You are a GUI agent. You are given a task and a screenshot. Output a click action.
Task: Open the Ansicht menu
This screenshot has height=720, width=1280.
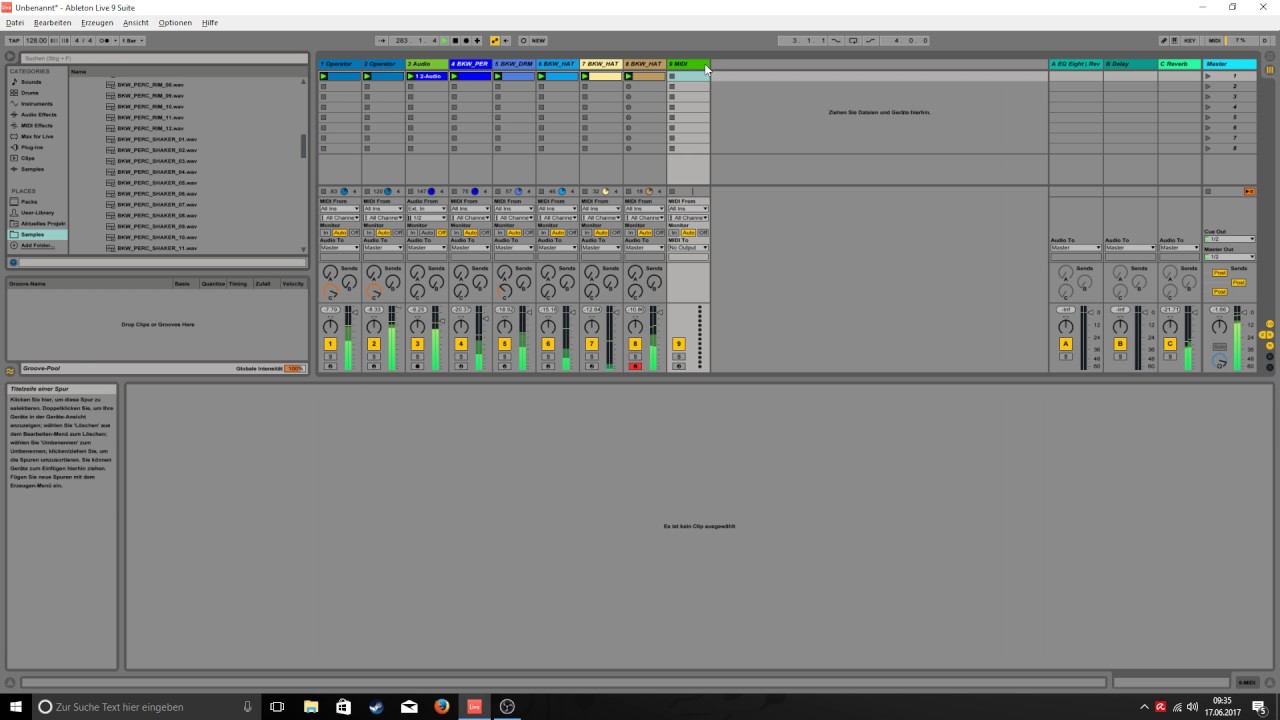tap(135, 22)
